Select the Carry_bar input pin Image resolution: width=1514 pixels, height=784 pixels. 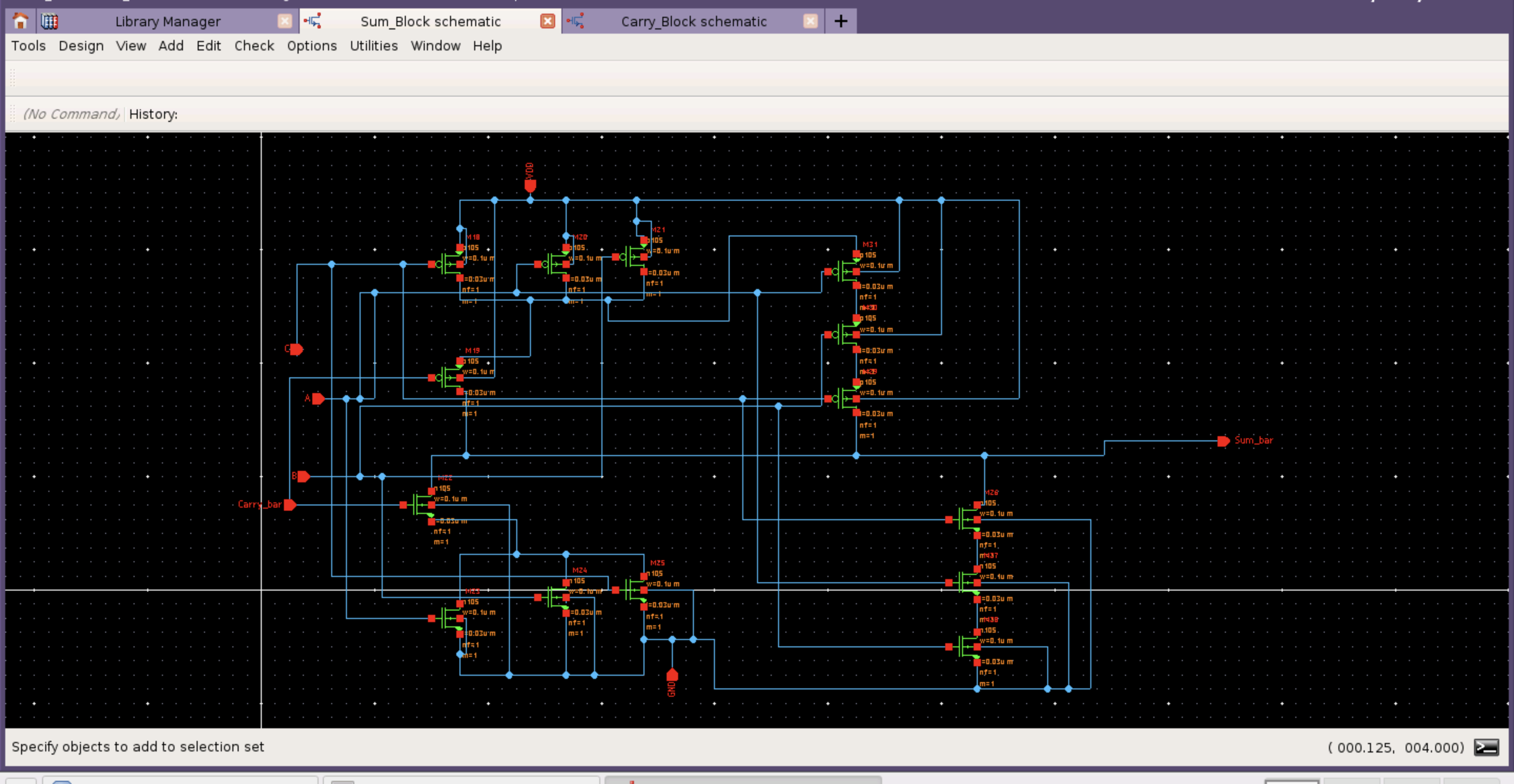click(289, 504)
